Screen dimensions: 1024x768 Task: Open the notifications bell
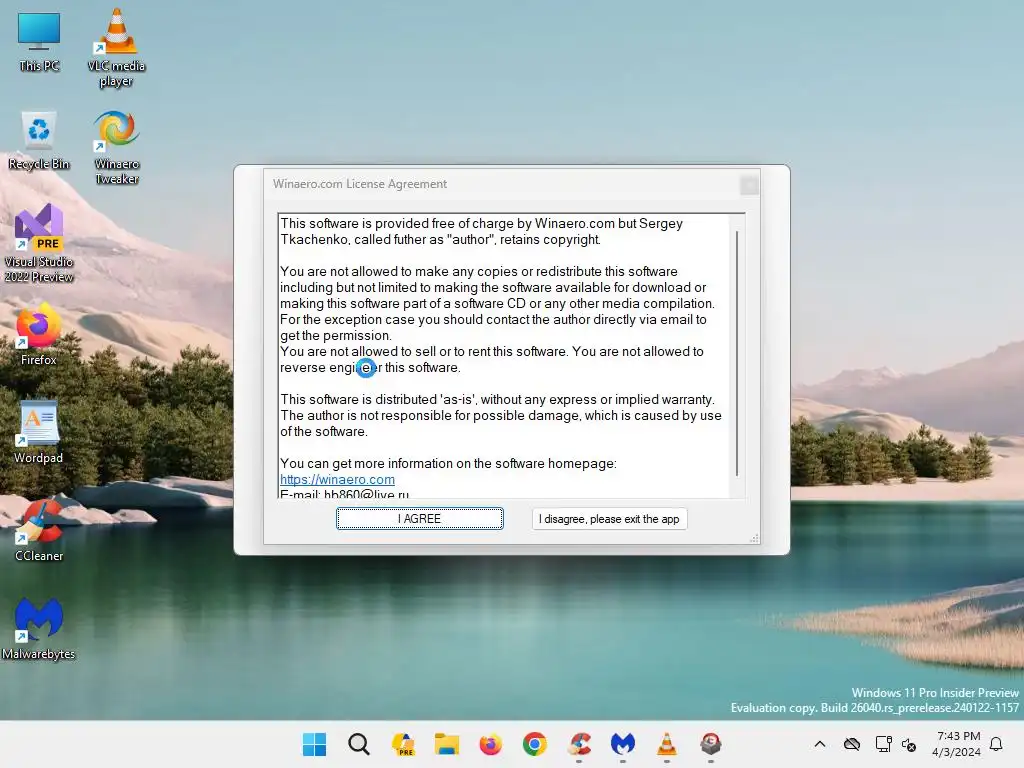click(x=997, y=744)
